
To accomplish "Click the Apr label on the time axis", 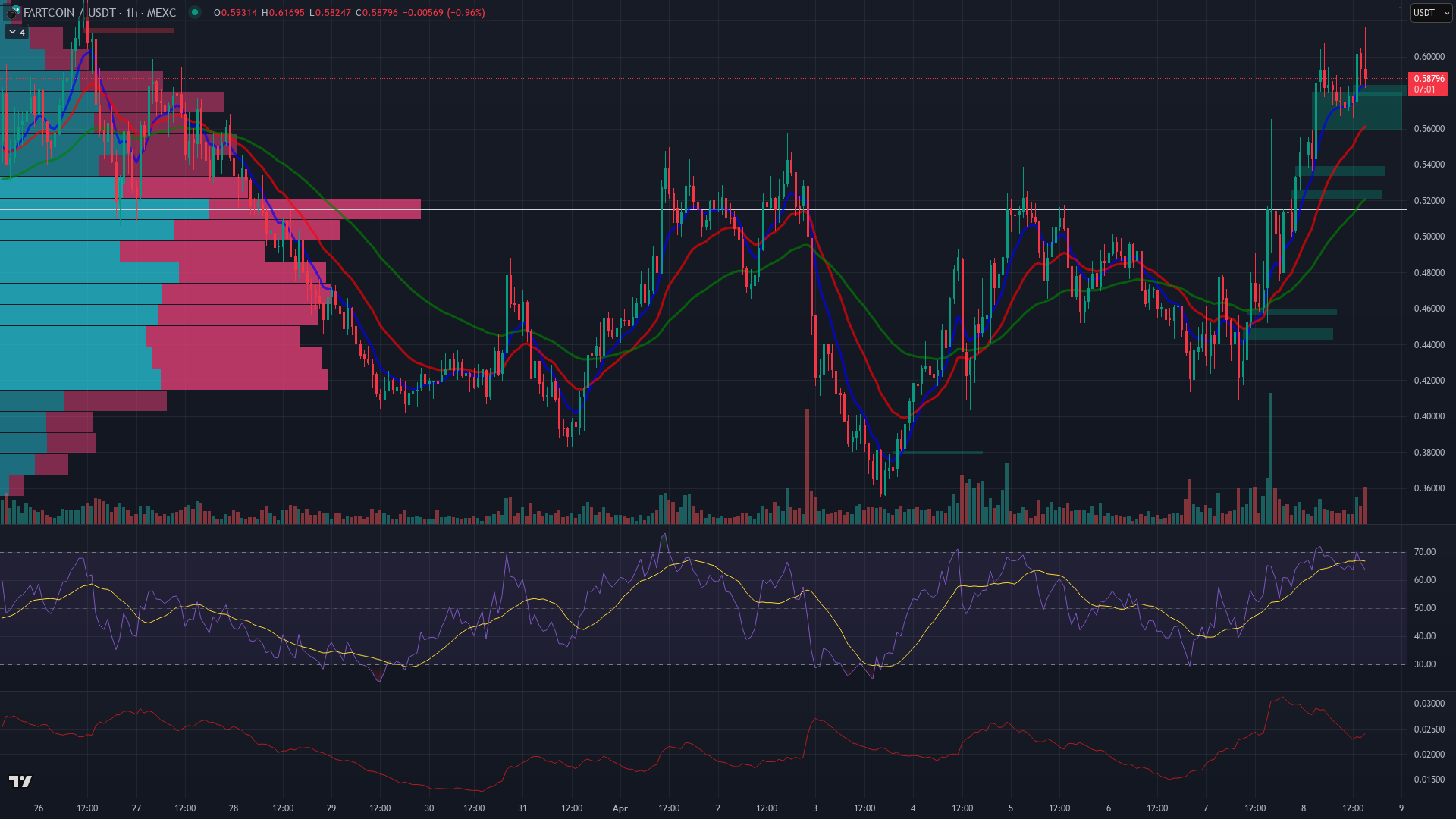I will coord(620,808).
